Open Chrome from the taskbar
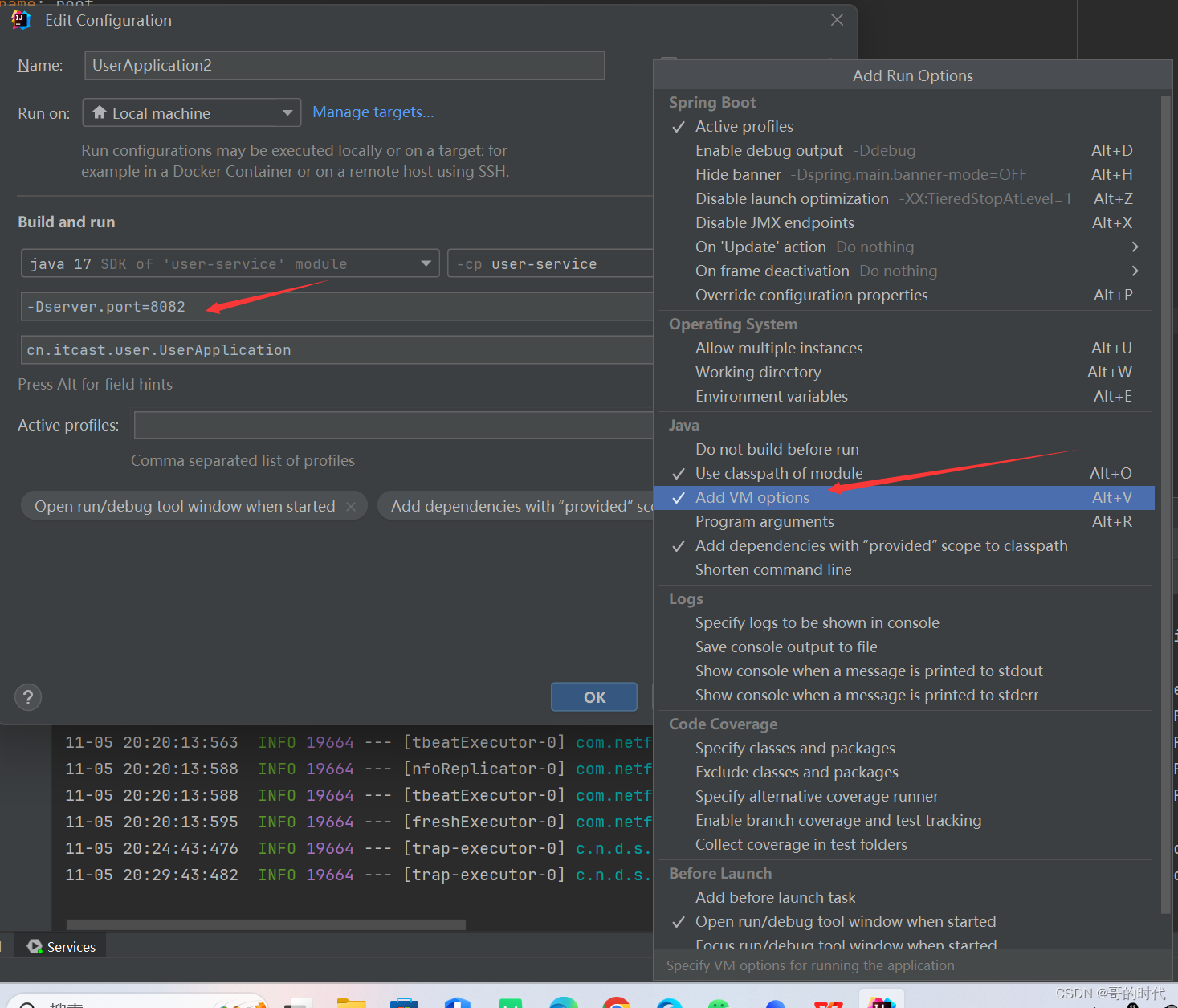 [617, 1002]
